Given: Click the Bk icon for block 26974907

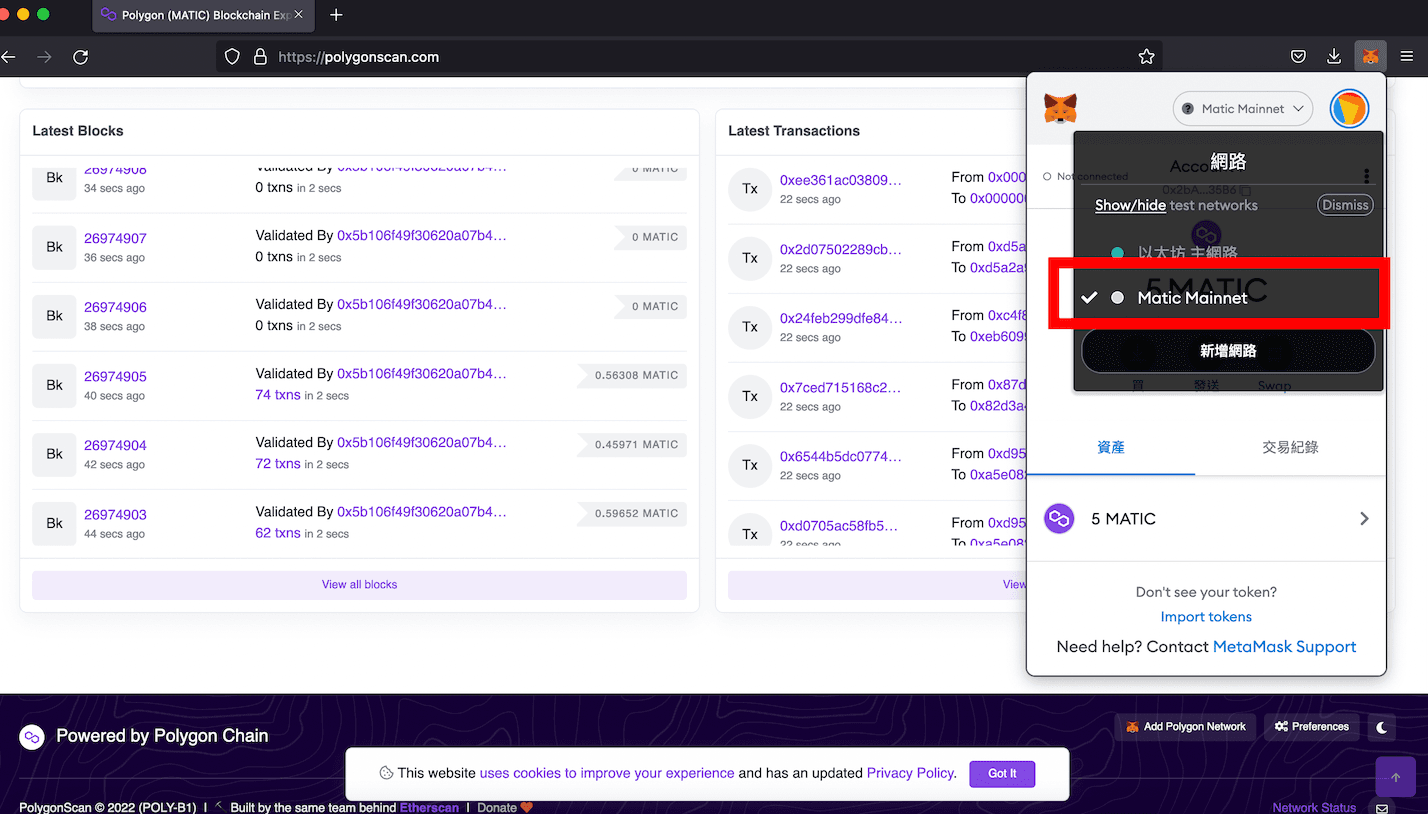Looking at the screenshot, I should [x=54, y=246].
